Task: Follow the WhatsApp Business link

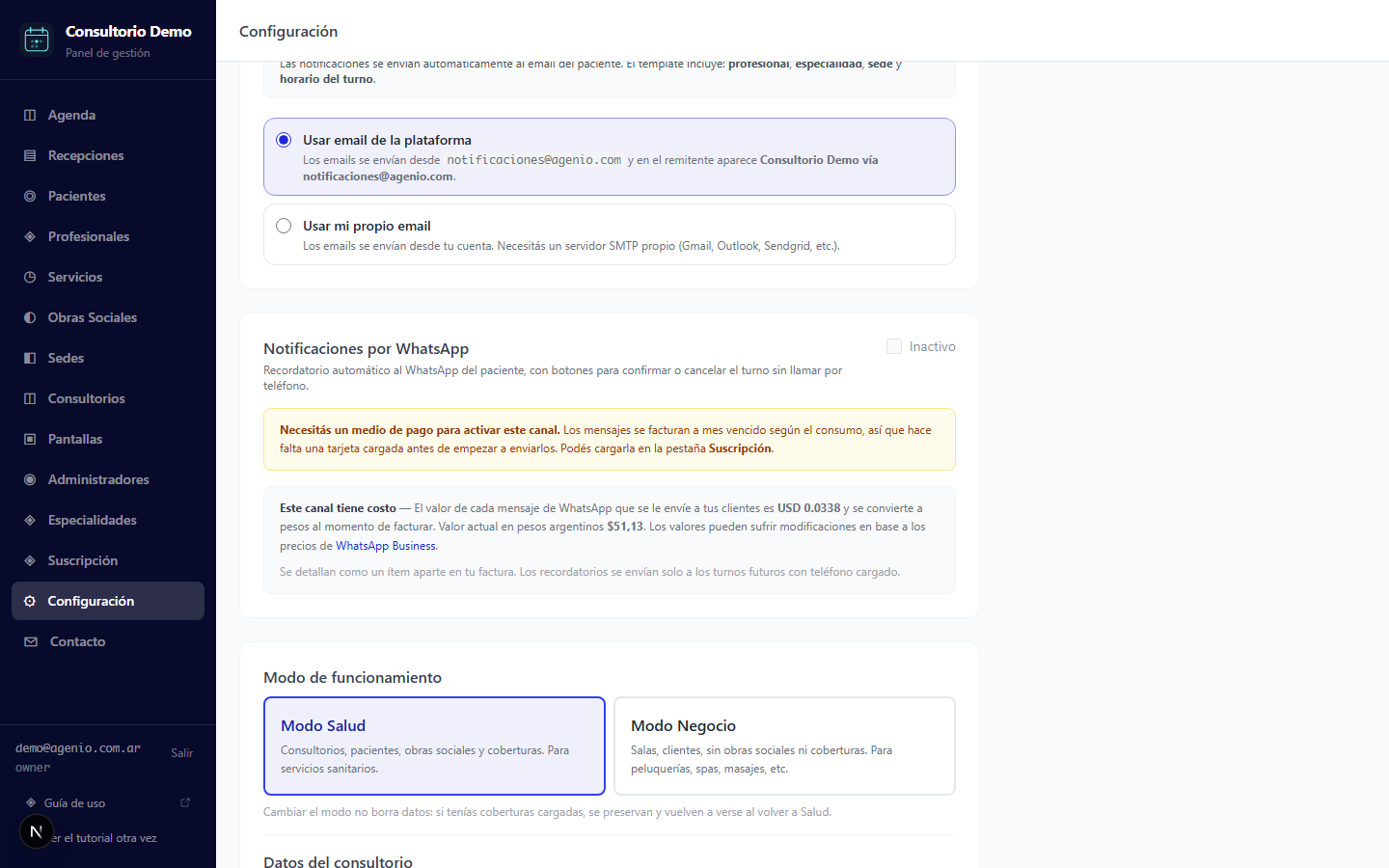Action: pos(386,546)
